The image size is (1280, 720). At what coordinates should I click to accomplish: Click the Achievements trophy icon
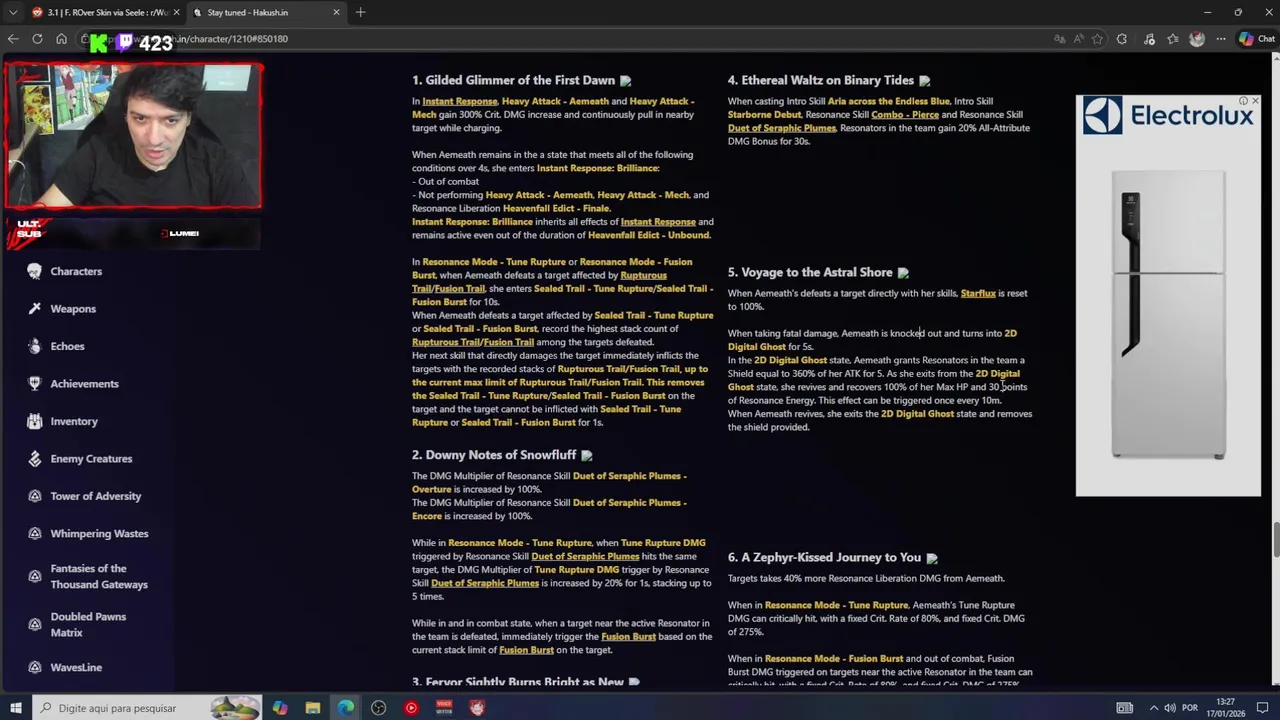click(35, 384)
